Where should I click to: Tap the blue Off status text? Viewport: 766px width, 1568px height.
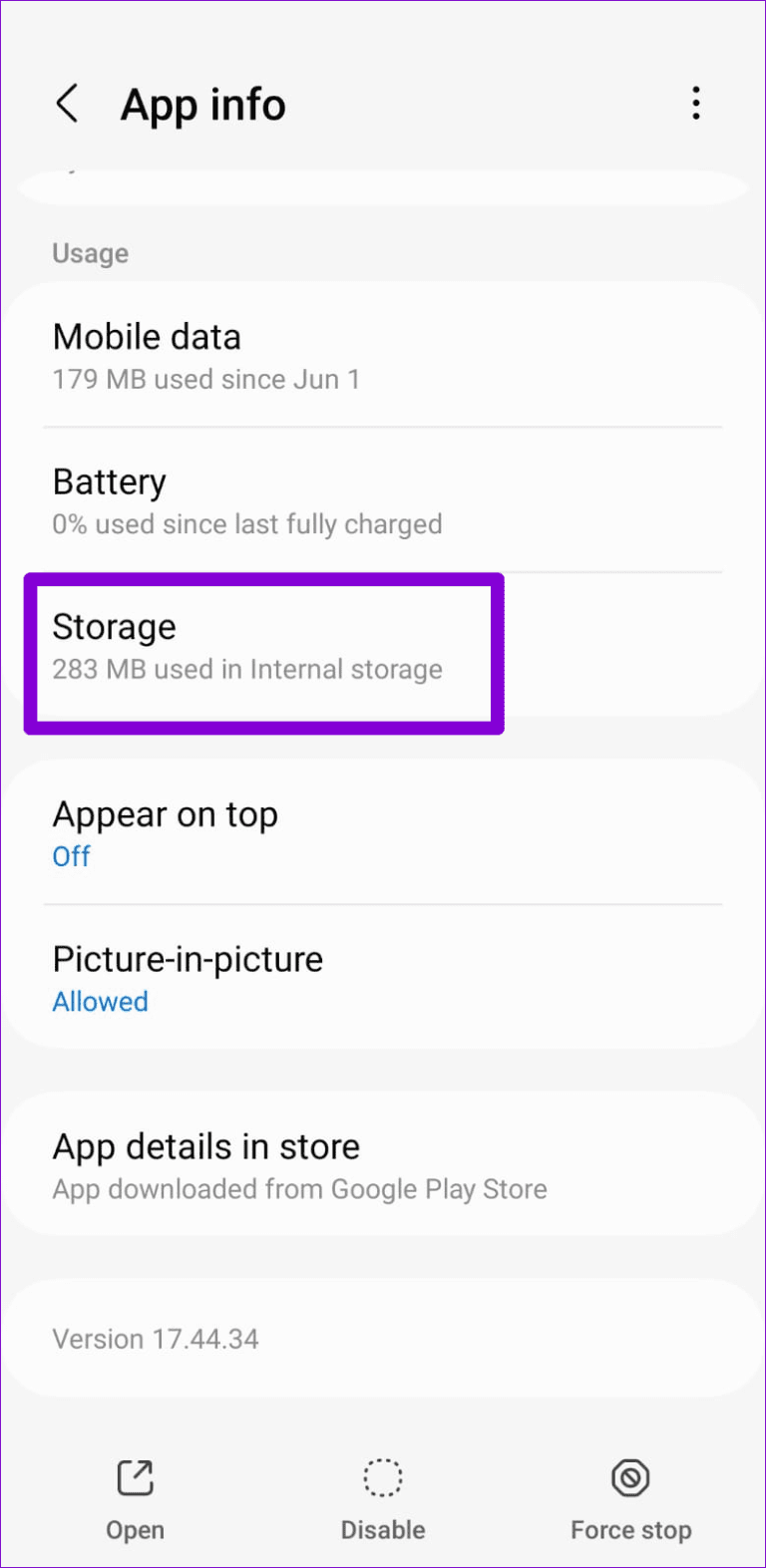click(71, 856)
